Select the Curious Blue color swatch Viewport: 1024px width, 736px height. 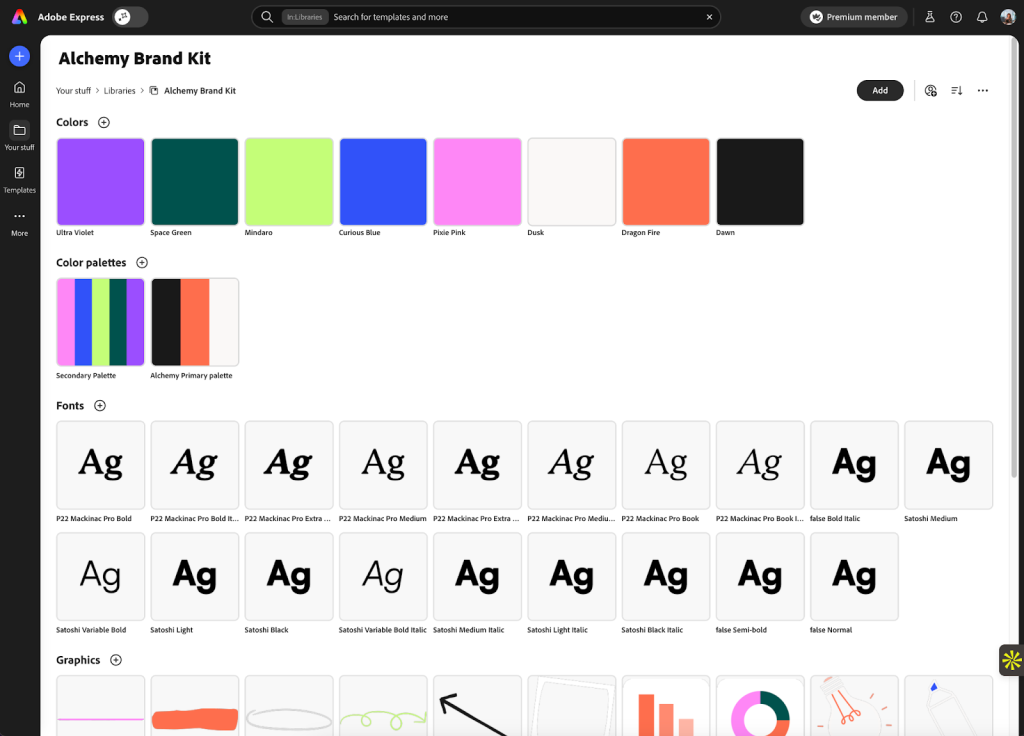tap(383, 182)
